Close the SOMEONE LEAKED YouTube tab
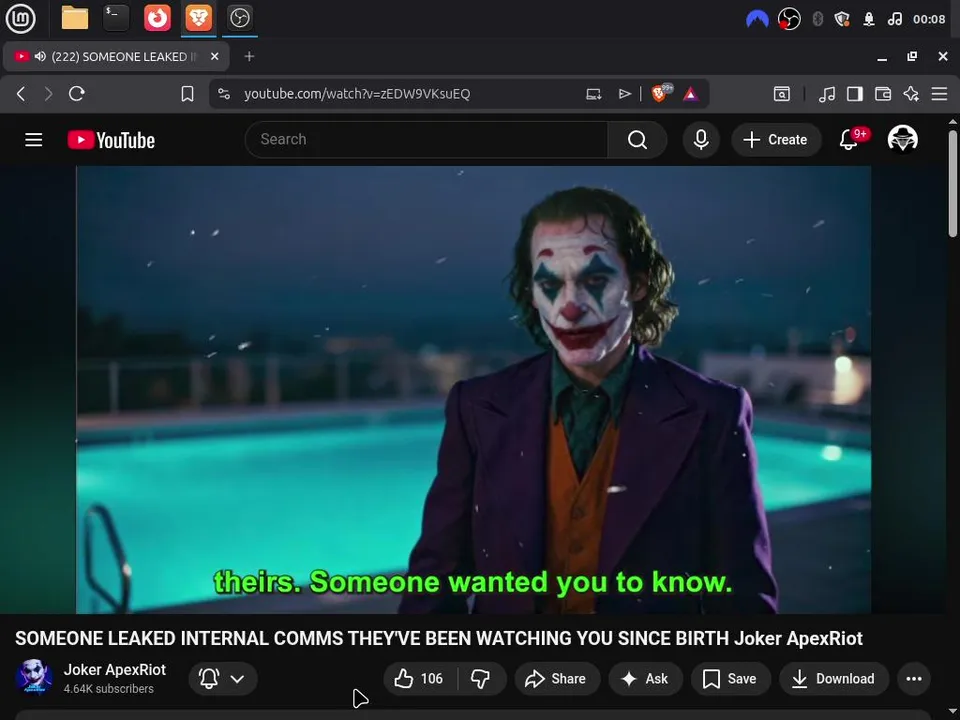Image resolution: width=960 pixels, height=720 pixels. click(x=214, y=56)
